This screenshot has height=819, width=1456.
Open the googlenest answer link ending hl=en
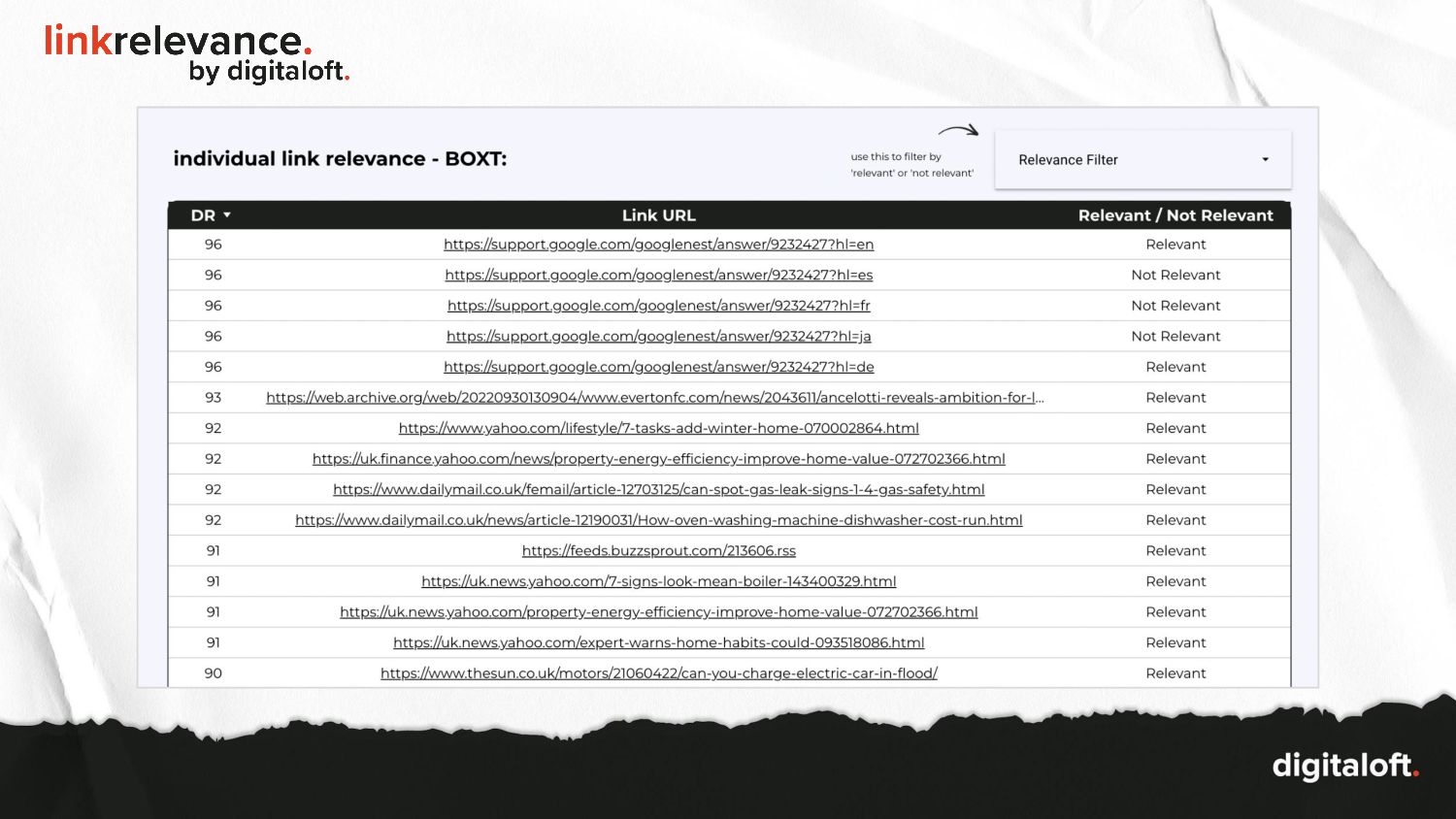coord(658,245)
